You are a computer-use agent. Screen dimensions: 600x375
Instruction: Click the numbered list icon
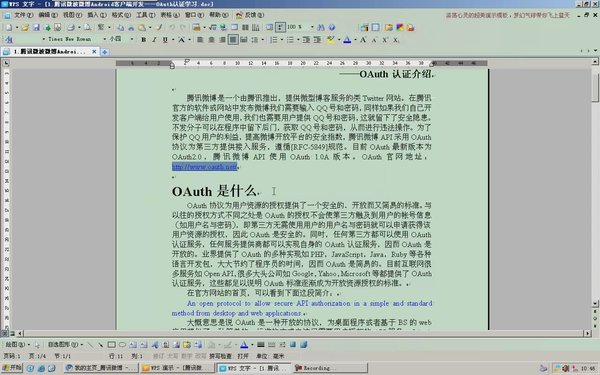[274, 39]
